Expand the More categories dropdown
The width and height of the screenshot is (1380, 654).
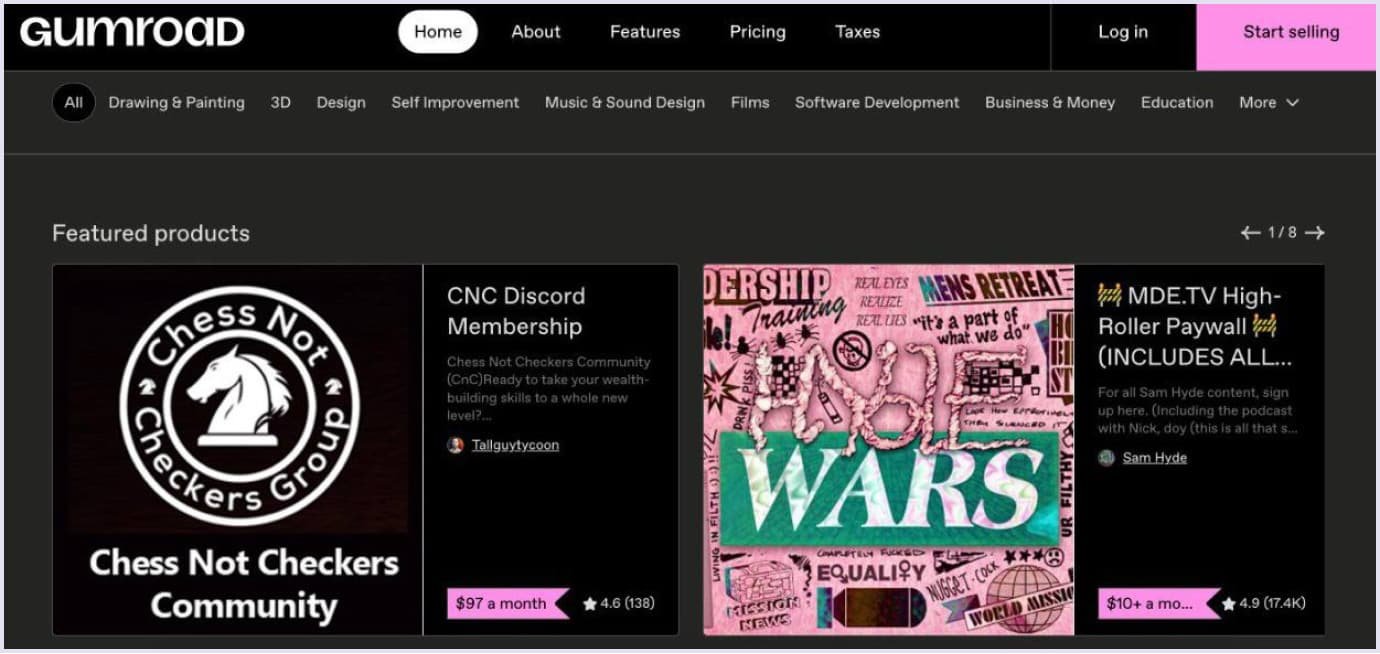(x=1268, y=102)
